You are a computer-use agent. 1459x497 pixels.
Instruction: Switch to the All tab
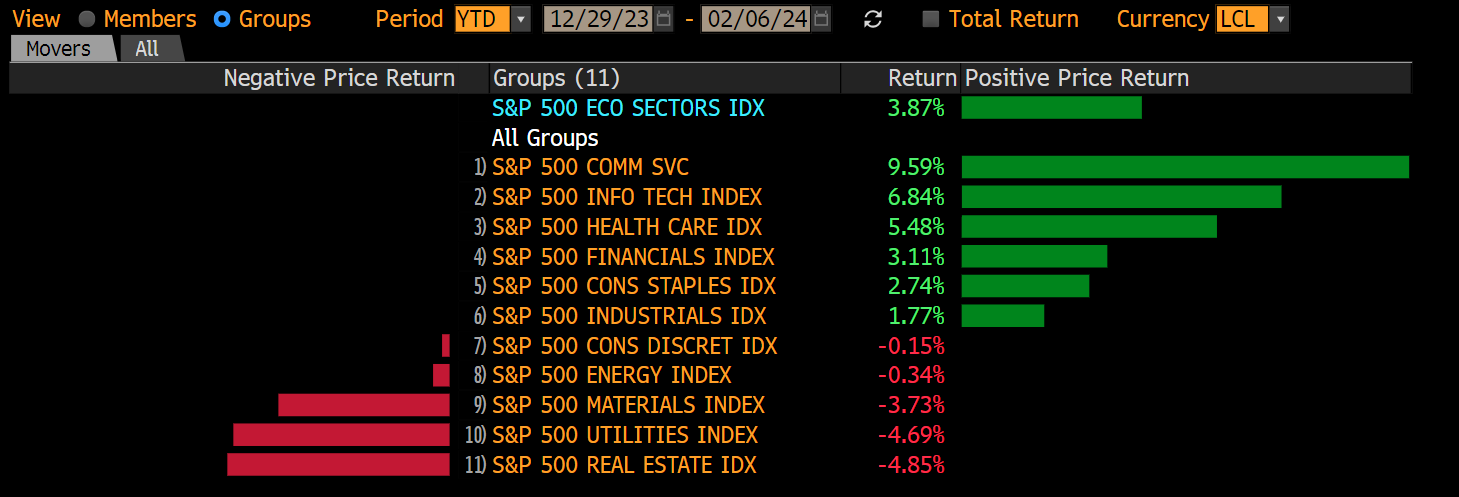pos(147,49)
